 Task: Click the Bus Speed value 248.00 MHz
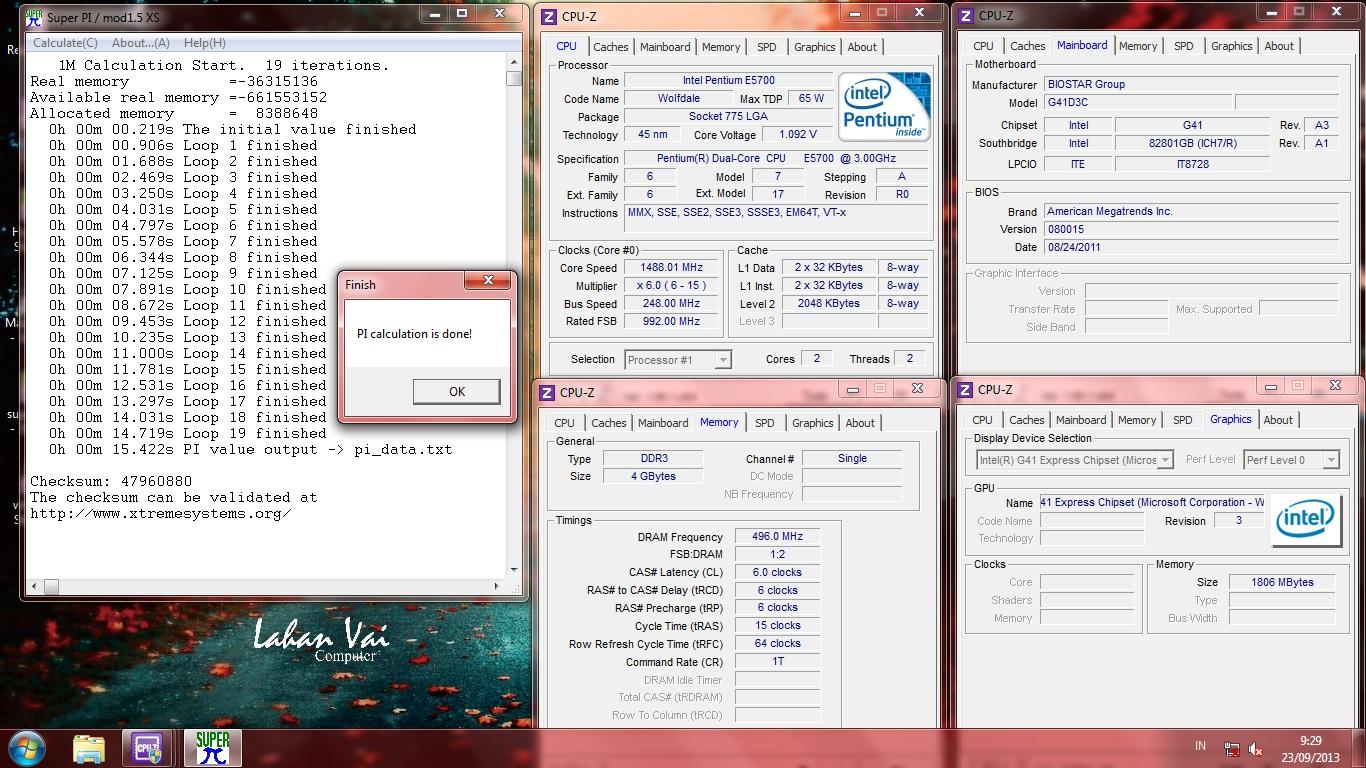tap(672, 304)
